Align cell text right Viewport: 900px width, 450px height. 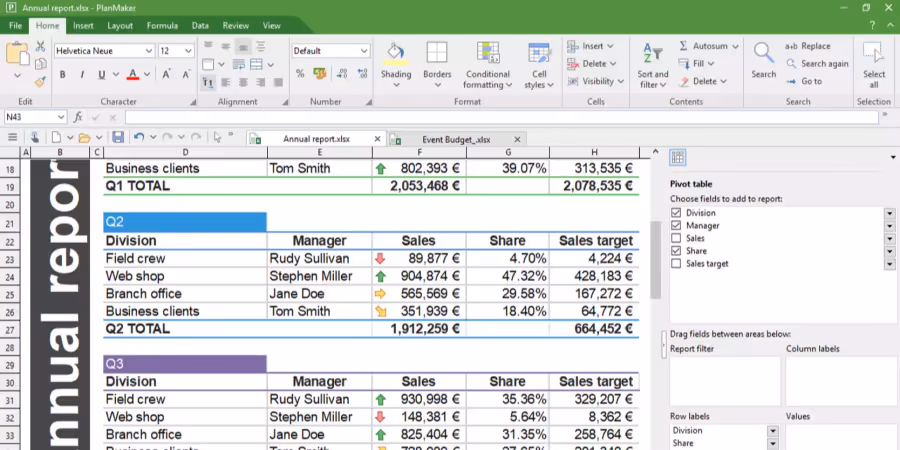(261, 83)
